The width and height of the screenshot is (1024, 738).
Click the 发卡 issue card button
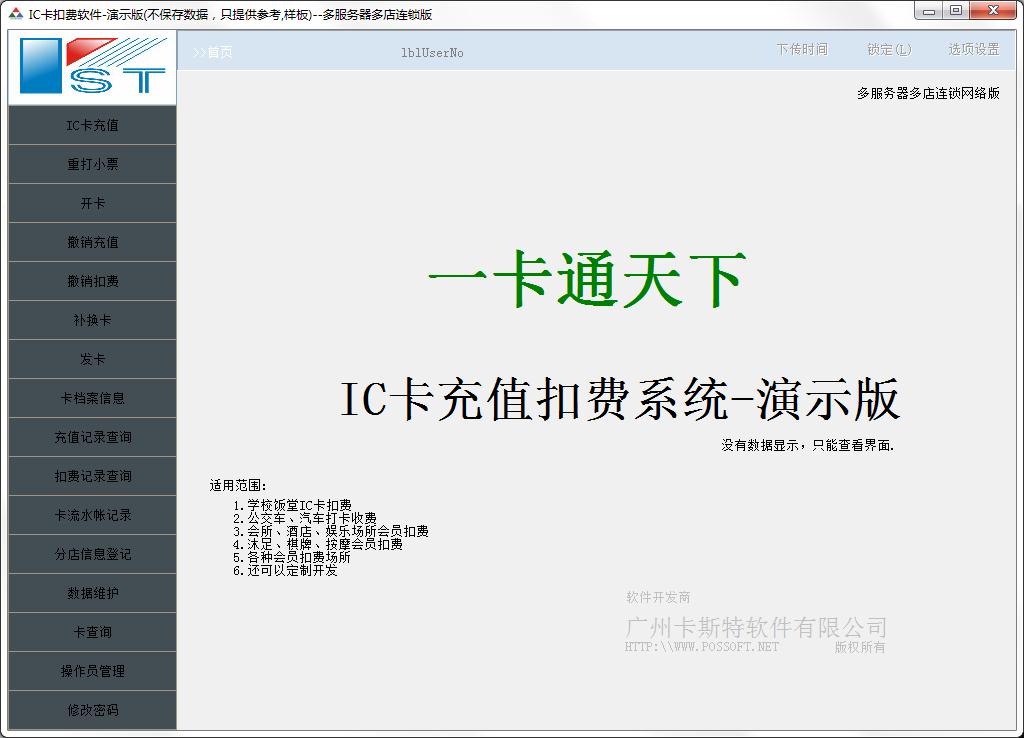(x=92, y=359)
